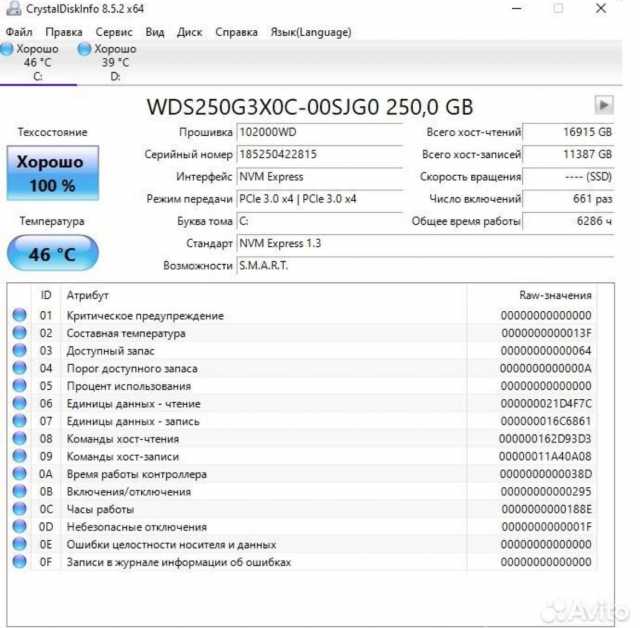Click the Raw-значения column header
Image resolution: width=640 pixels, height=628 pixels.
point(532,295)
